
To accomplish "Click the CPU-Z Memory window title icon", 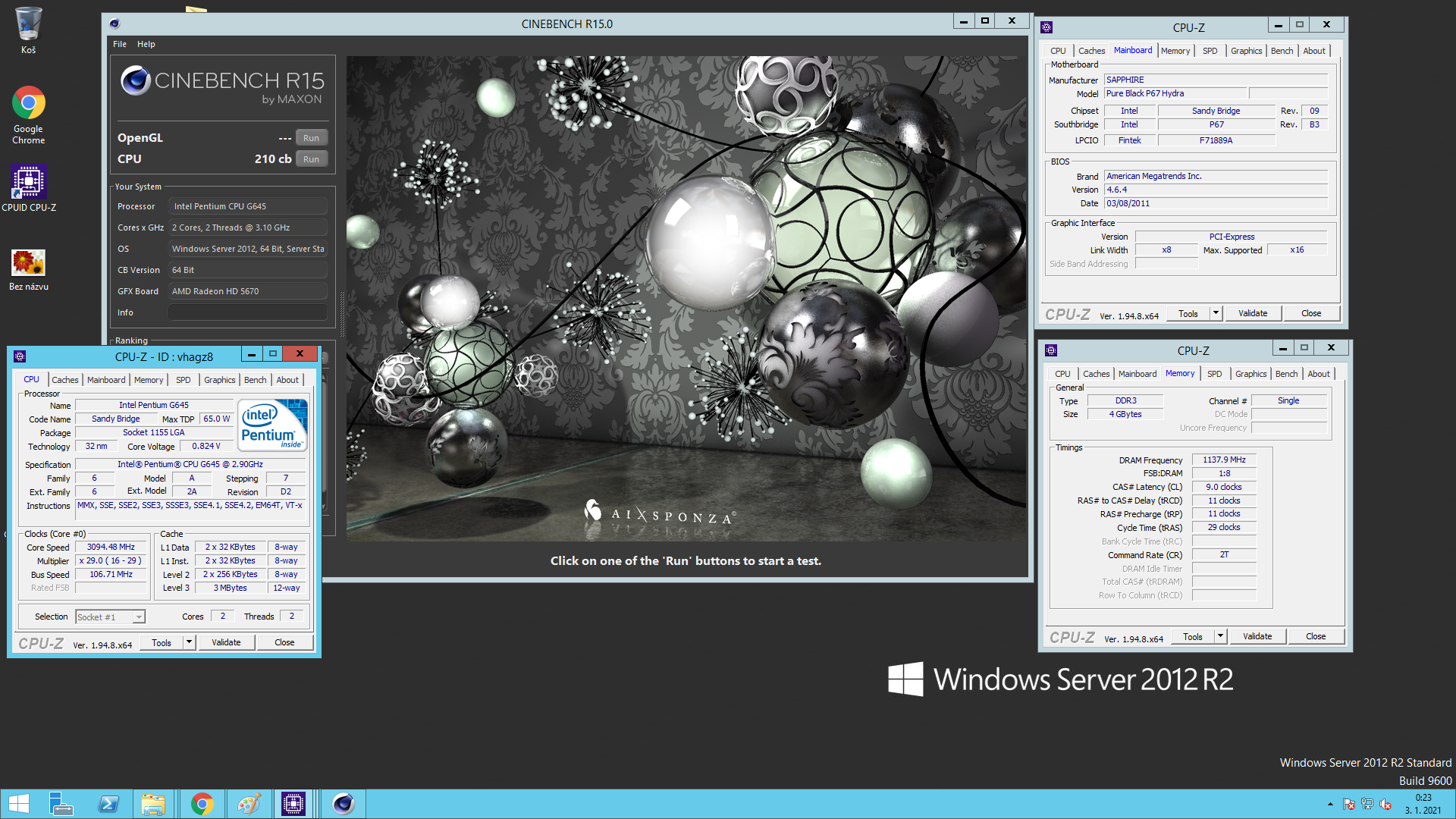I will coord(1051,350).
